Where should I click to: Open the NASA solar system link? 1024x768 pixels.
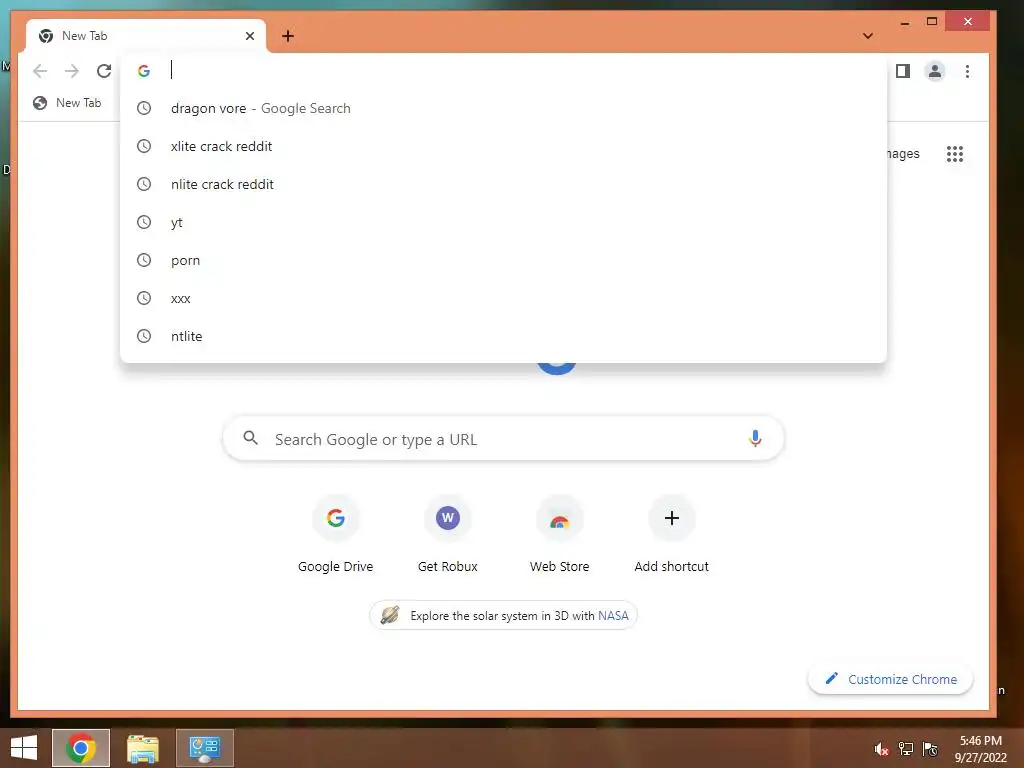click(x=613, y=616)
